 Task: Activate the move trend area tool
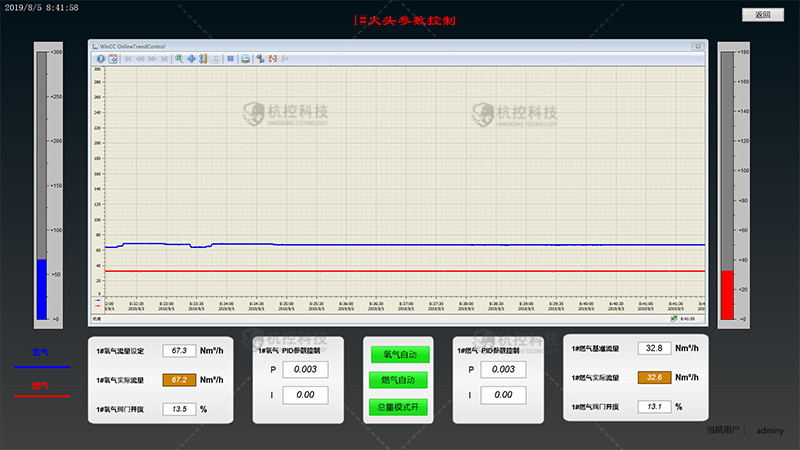[191, 59]
